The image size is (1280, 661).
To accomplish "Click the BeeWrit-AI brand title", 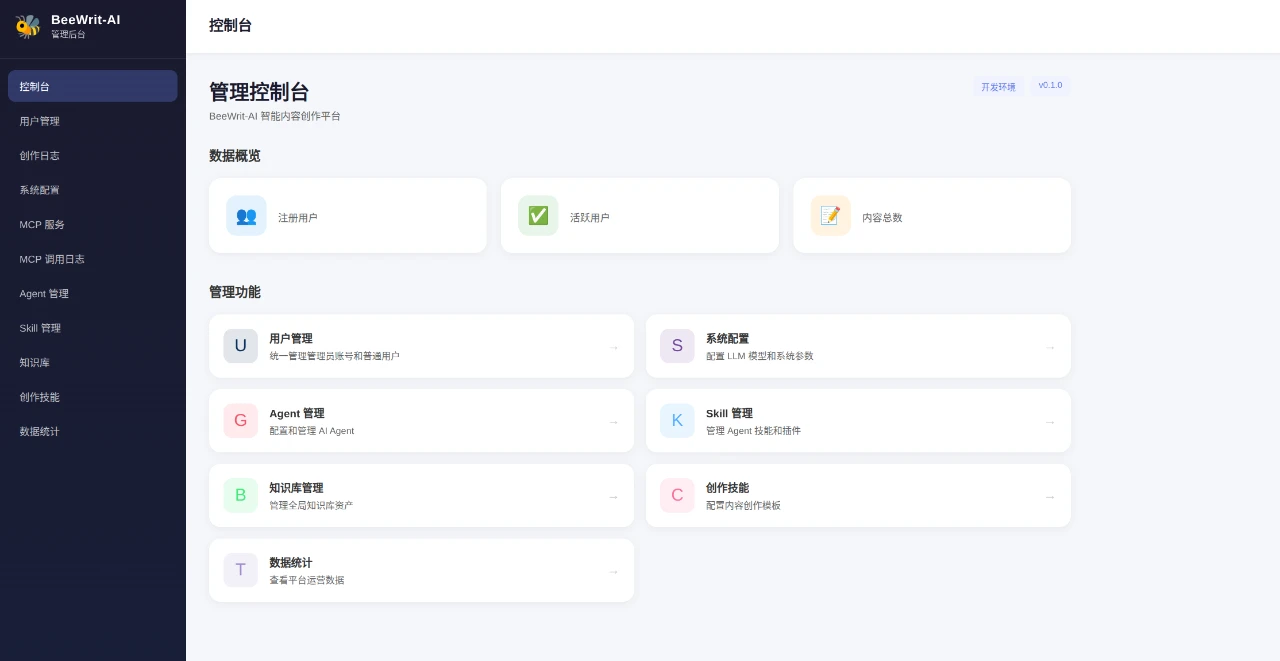I will [86, 19].
